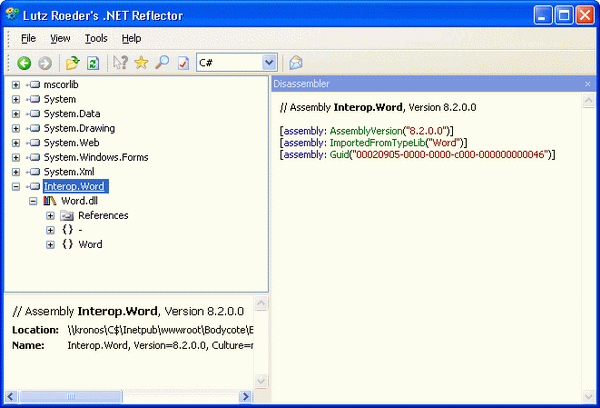The width and height of the screenshot is (600, 408).
Task: Expand the dash namespace node
Action: (50, 230)
